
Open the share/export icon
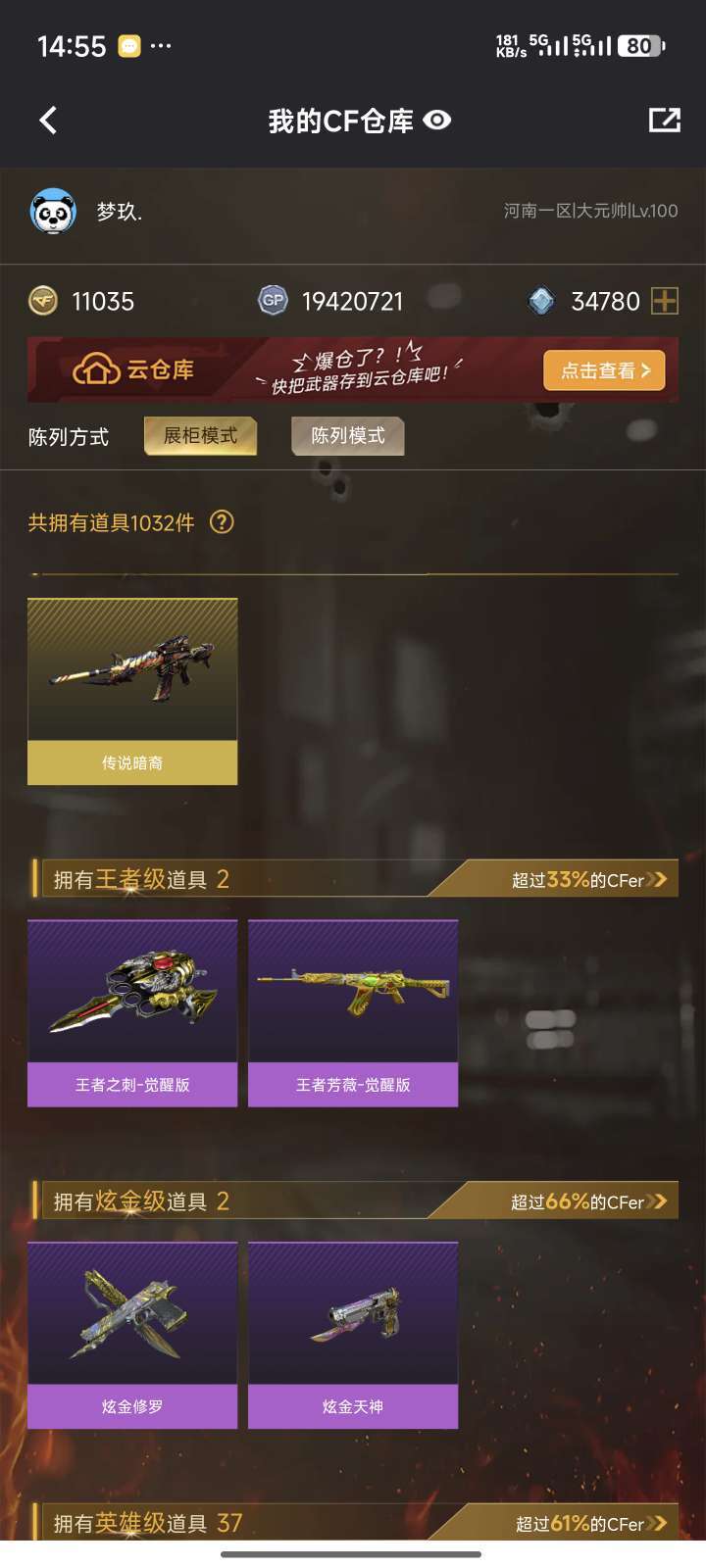664,121
